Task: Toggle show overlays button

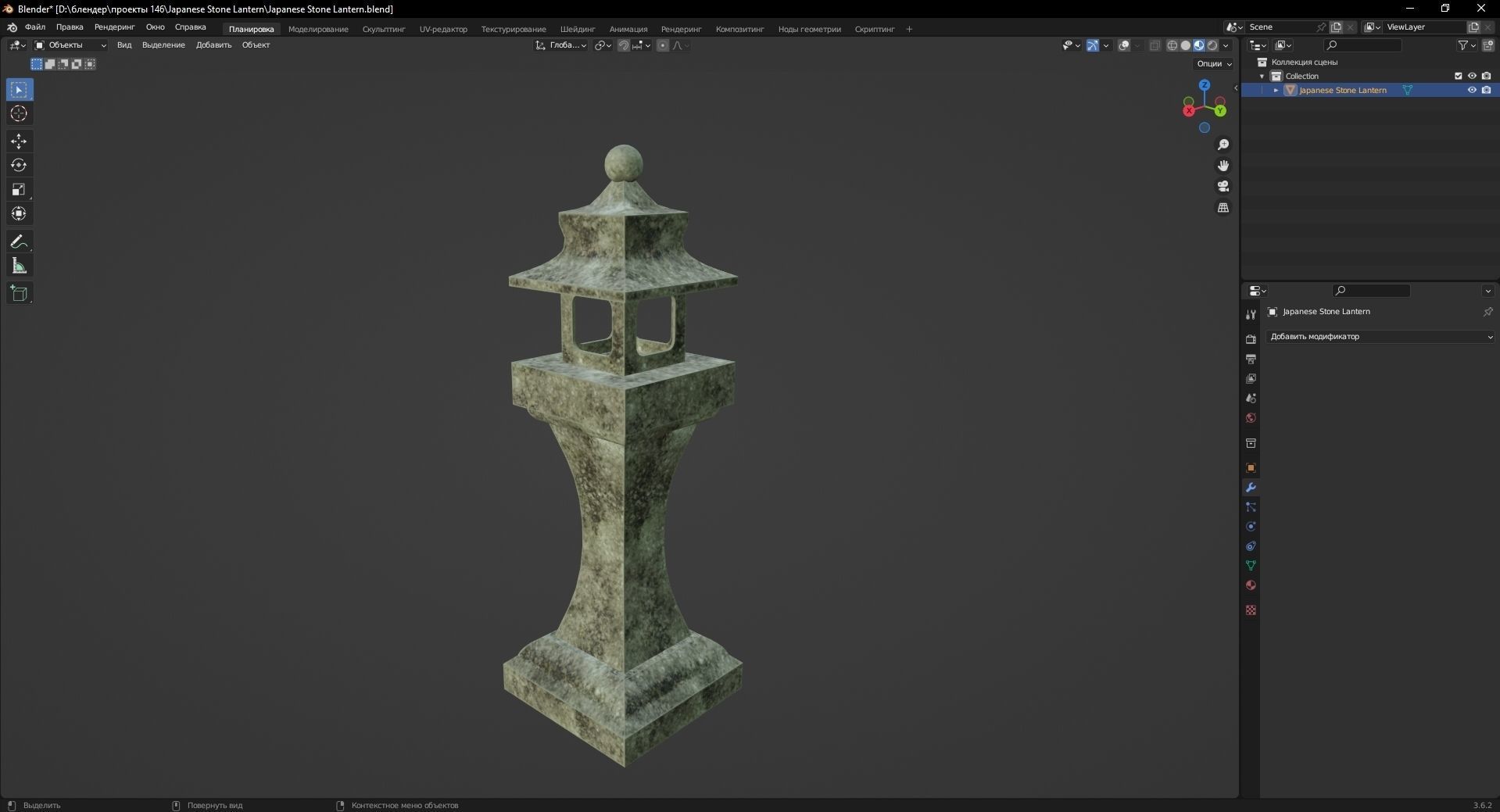Action: click(x=1124, y=45)
